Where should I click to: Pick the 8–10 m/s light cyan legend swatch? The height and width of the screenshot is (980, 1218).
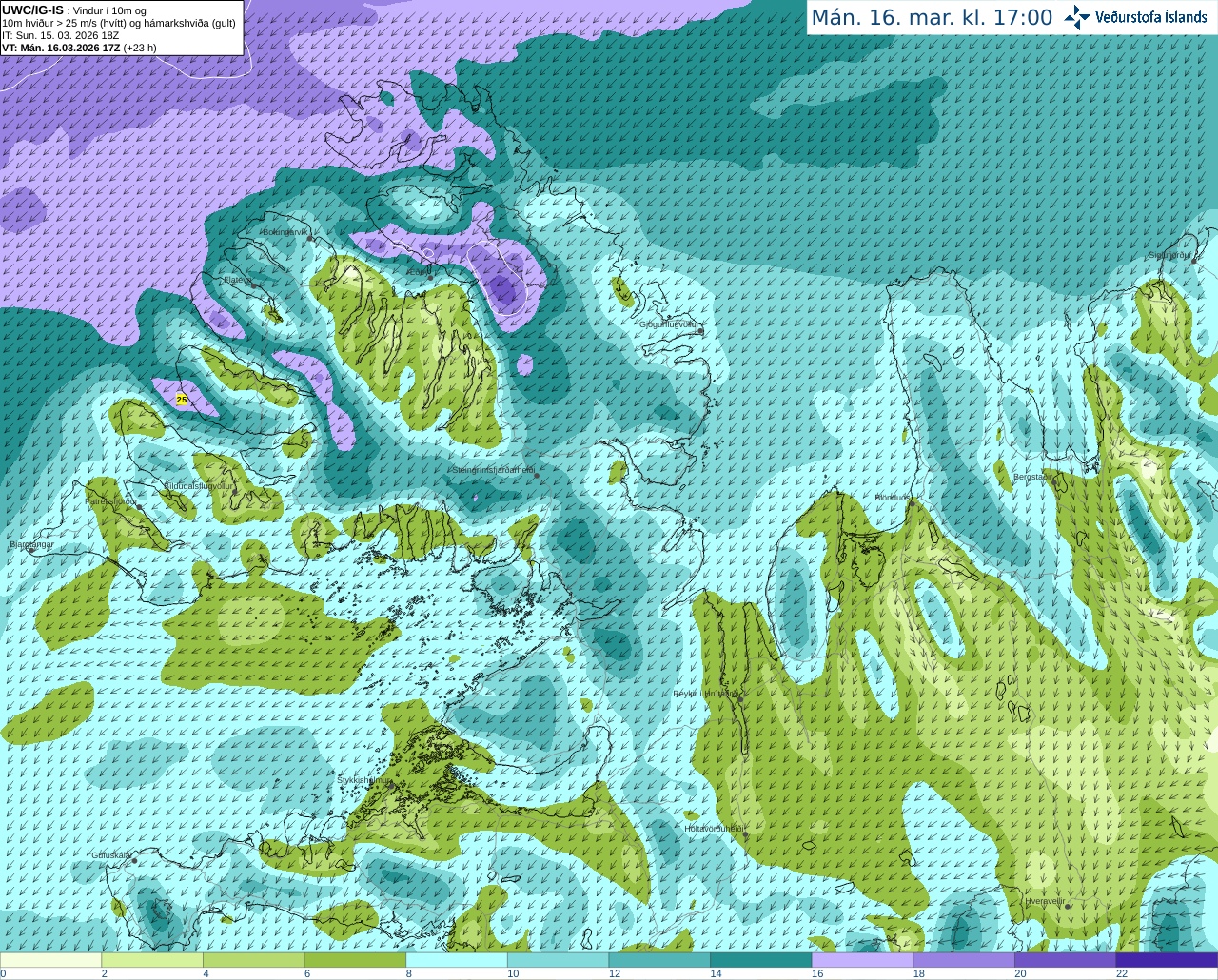(457, 960)
